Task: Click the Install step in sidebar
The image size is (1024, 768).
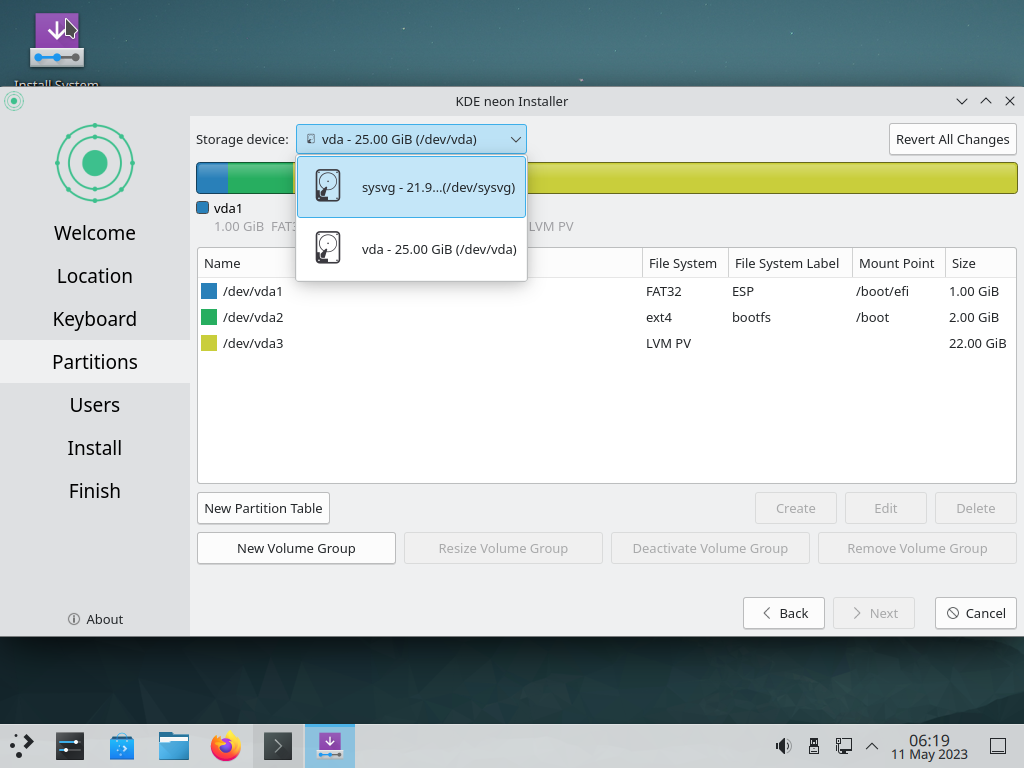Action: click(95, 448)
